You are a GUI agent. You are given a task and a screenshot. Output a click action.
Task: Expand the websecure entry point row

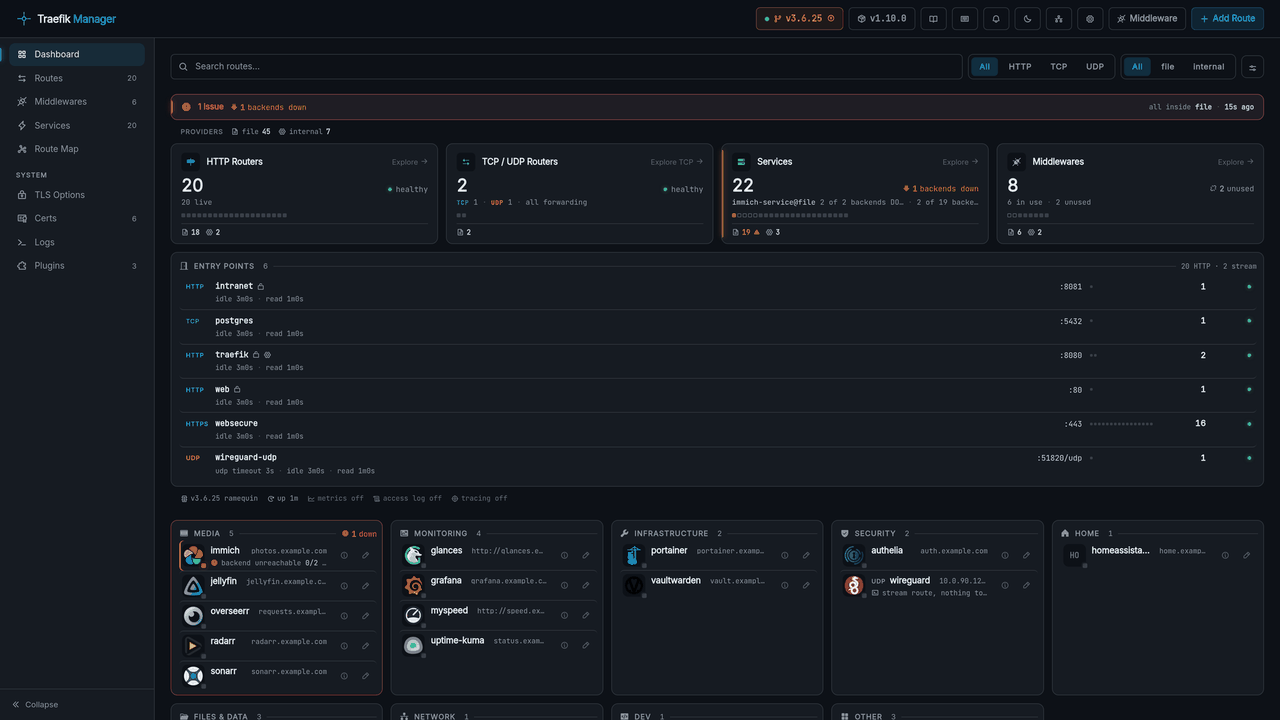click(x=717, y=429)
